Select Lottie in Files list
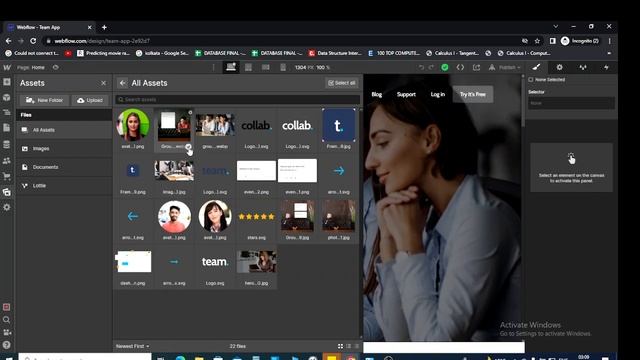Screen dimensions: 640x360 click(64, 185)
